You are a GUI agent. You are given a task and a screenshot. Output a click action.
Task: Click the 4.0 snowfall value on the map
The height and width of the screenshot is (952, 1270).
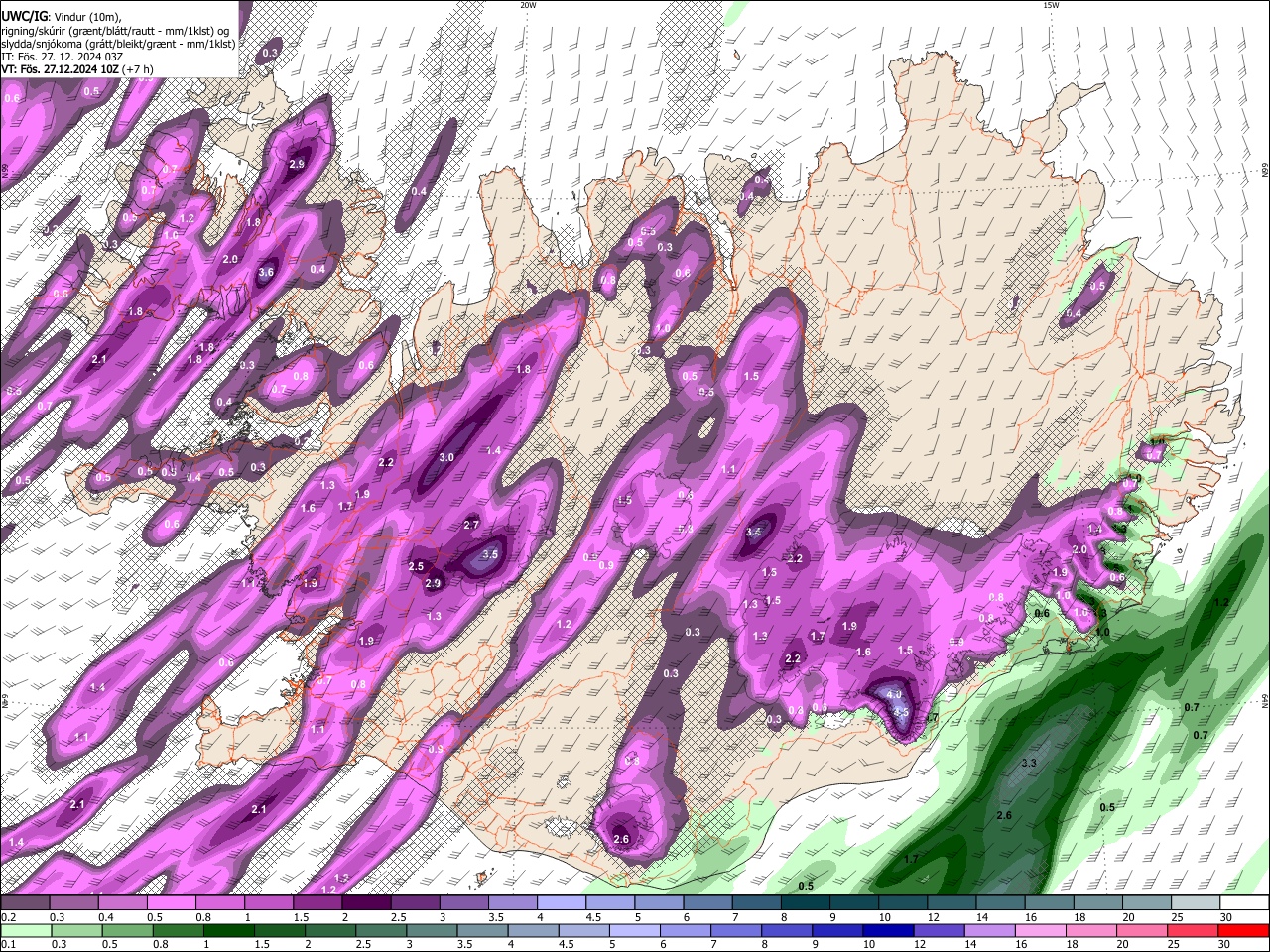[x=894, y=694]
